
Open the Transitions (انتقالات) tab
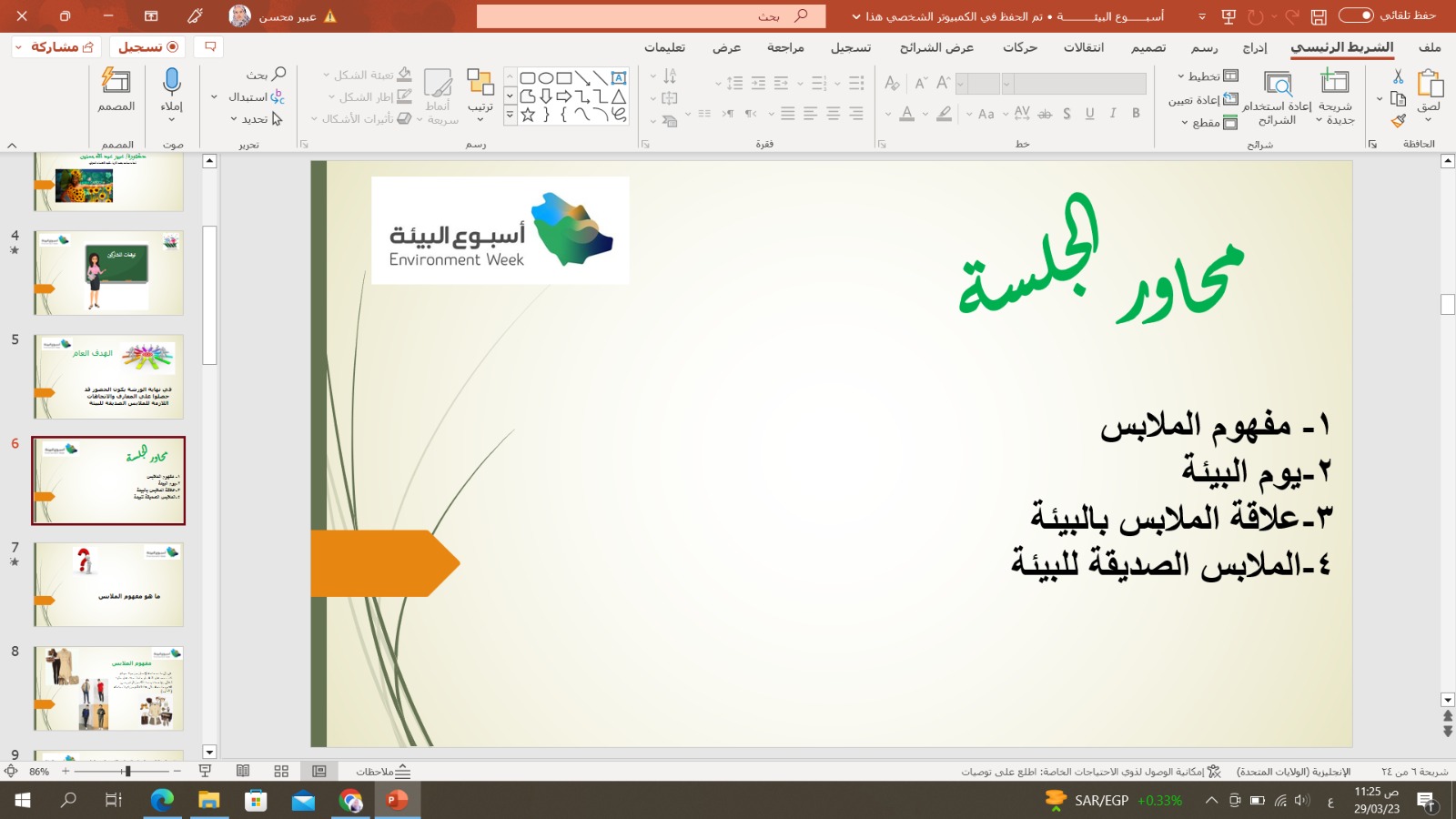click(1084, 47)
